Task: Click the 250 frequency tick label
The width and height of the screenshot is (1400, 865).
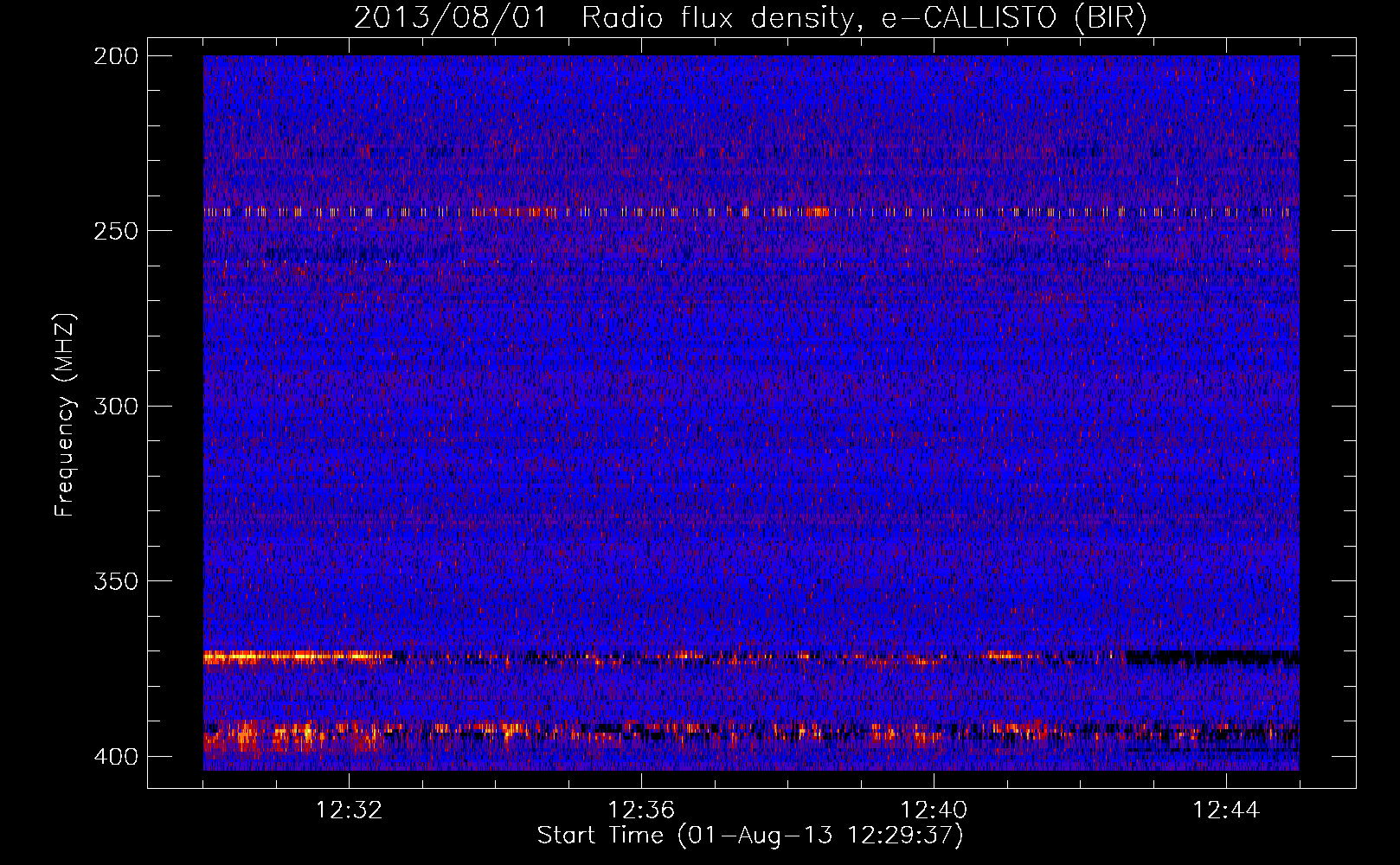Action: point(115,231)
